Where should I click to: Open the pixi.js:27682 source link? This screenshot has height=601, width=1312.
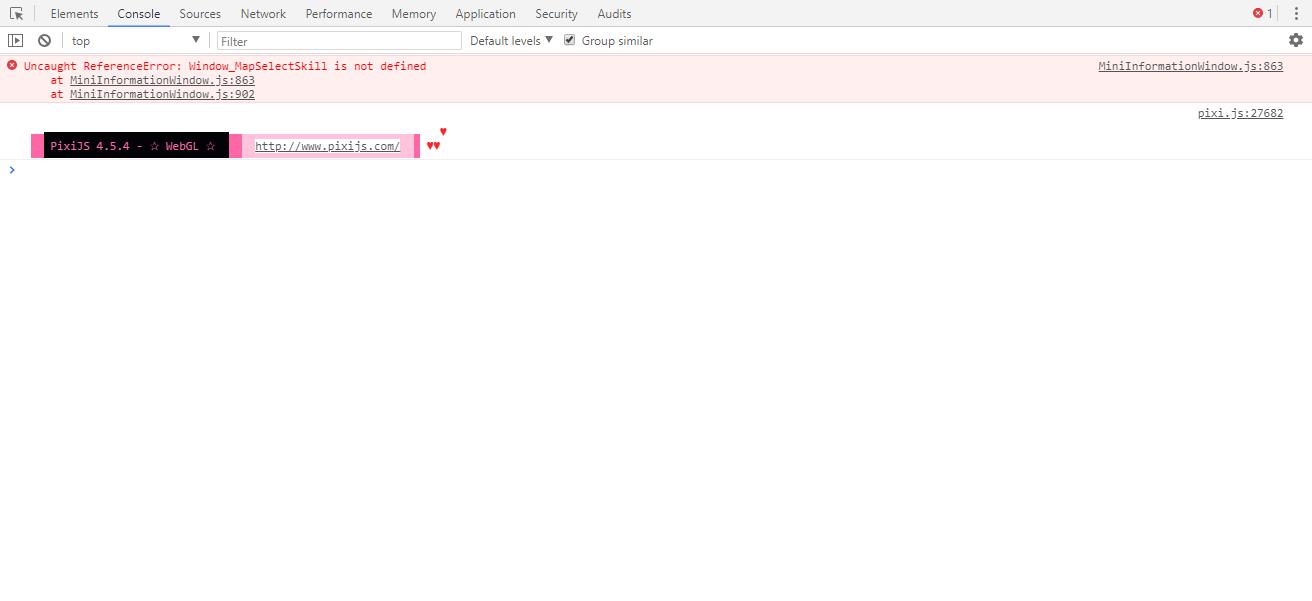pyautogui.click(x=1240, y=113)
